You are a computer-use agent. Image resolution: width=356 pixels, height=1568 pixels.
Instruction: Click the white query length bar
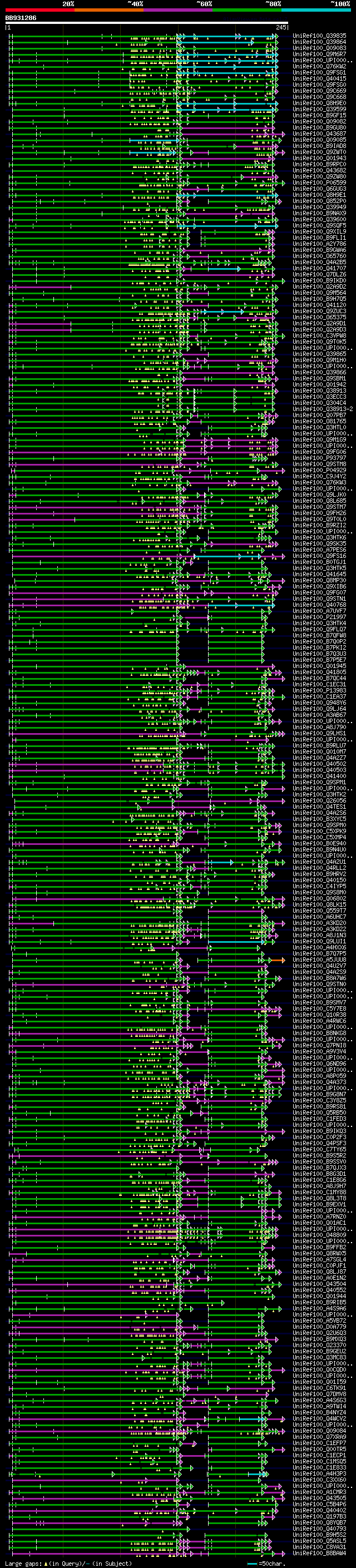147,23
